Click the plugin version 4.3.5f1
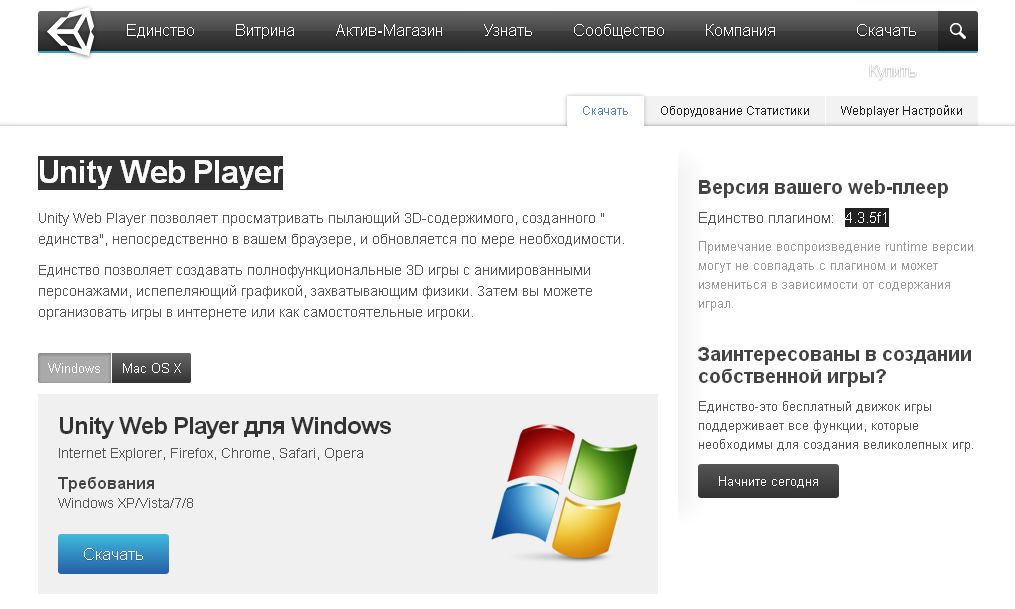The image size is (1015, 609). click(x=866, y=218)
